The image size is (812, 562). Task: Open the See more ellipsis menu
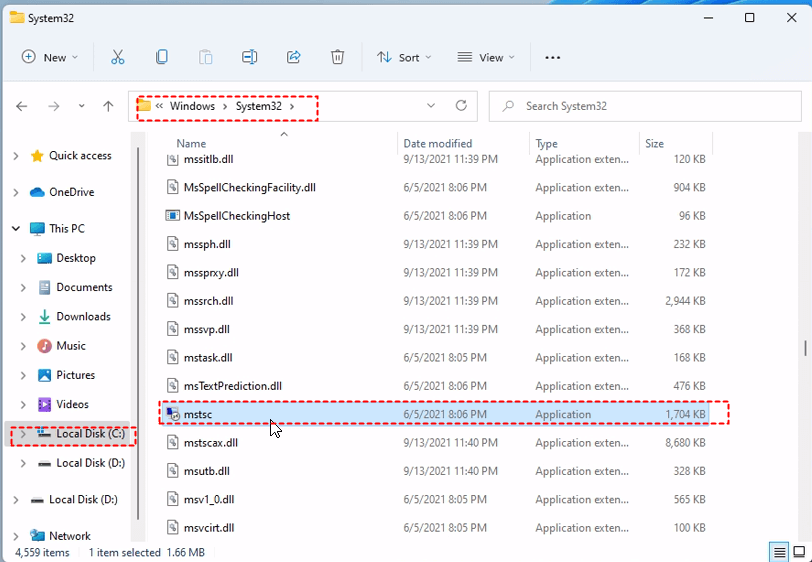click(553, 57)
